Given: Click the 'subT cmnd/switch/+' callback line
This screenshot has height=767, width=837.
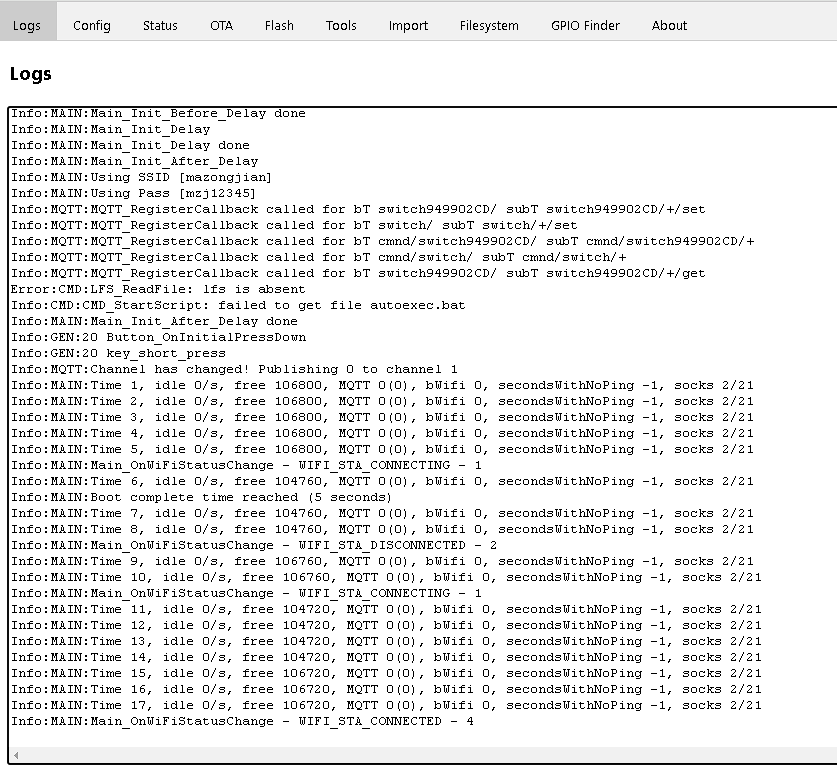Looking at the screenshot, I should [x=319, y=257].
